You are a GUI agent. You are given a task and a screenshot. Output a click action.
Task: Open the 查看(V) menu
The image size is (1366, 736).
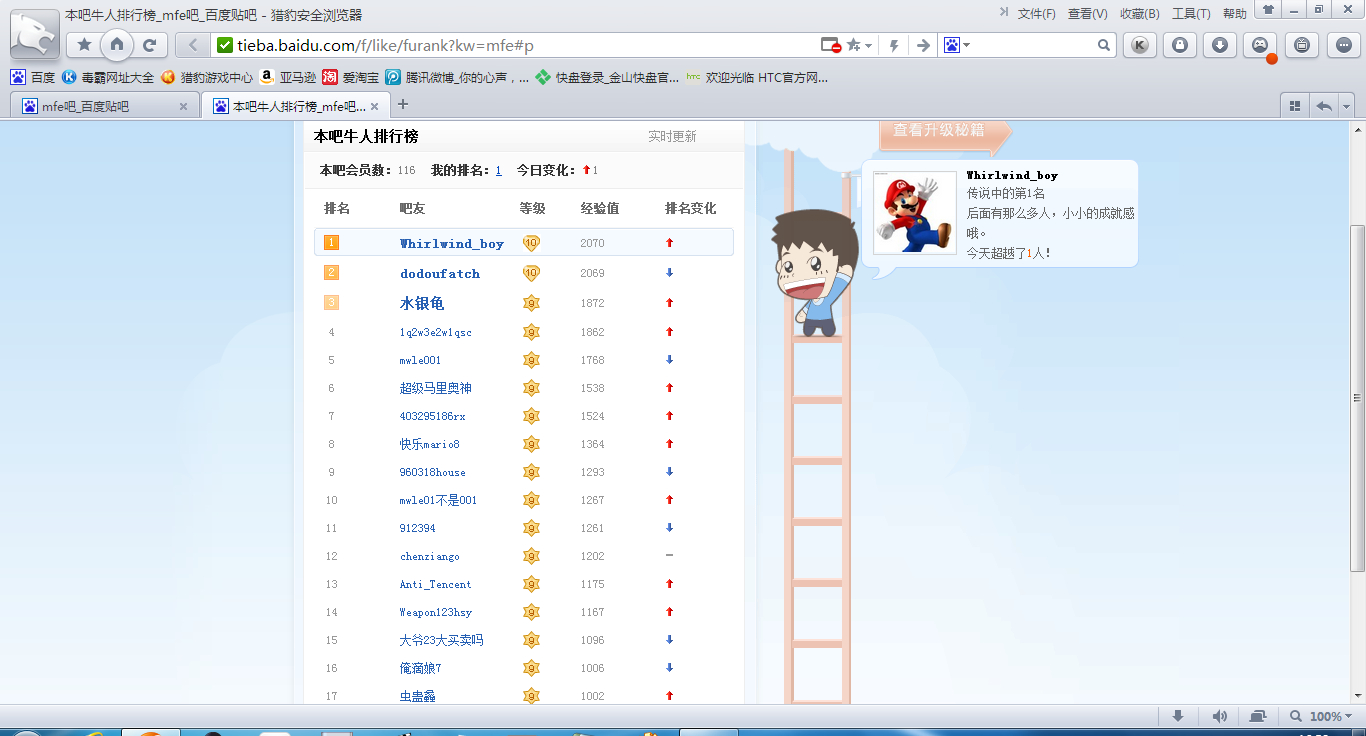[1088, 14]
